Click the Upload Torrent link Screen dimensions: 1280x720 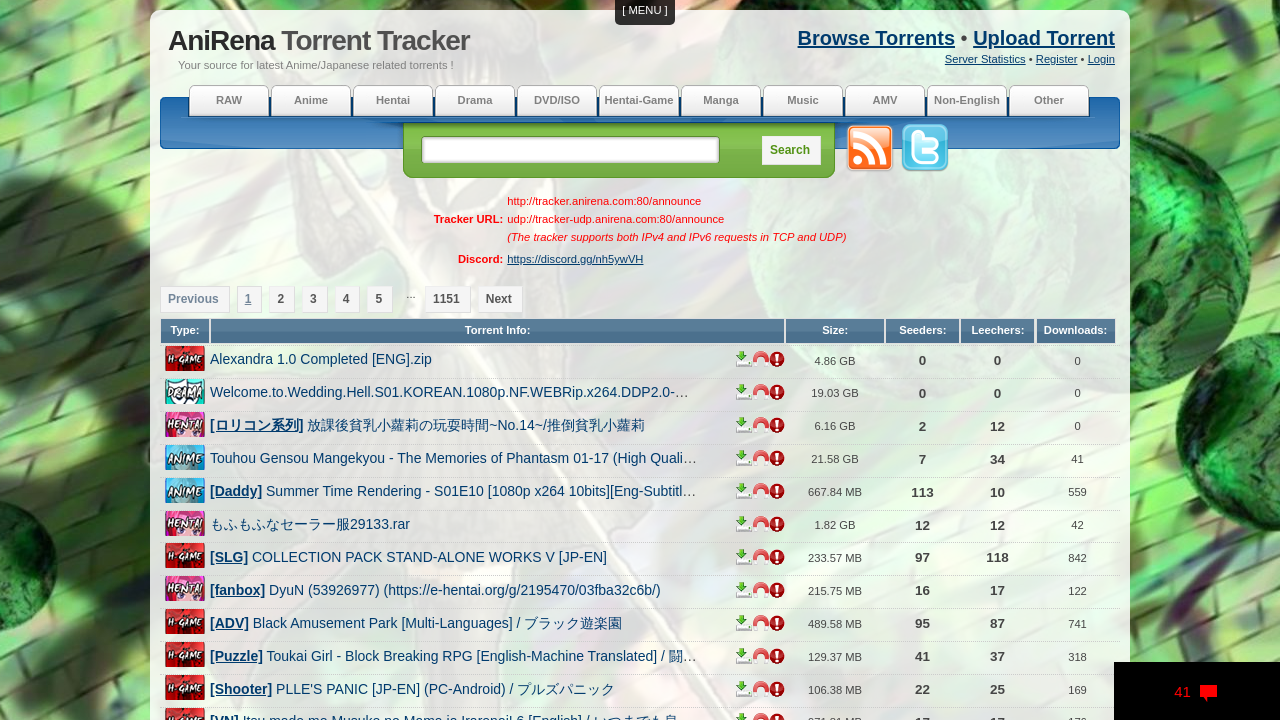point(1044,38)
